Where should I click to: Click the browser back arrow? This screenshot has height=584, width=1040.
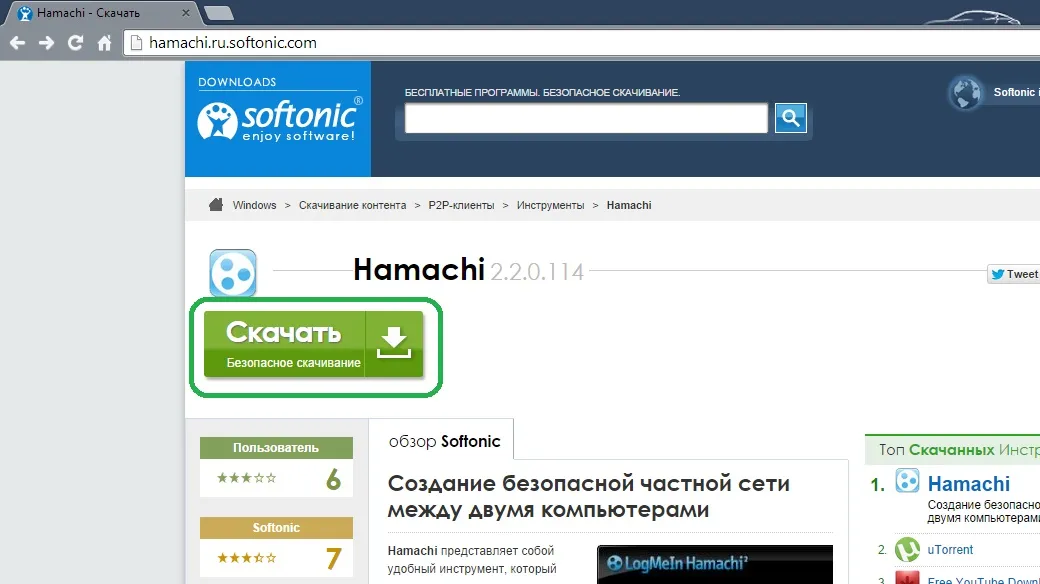coord(17,43)
